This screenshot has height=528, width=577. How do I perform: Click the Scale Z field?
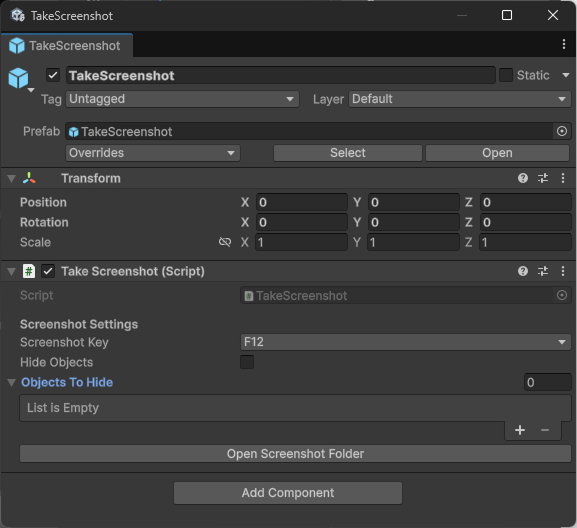tap(525, 242)
